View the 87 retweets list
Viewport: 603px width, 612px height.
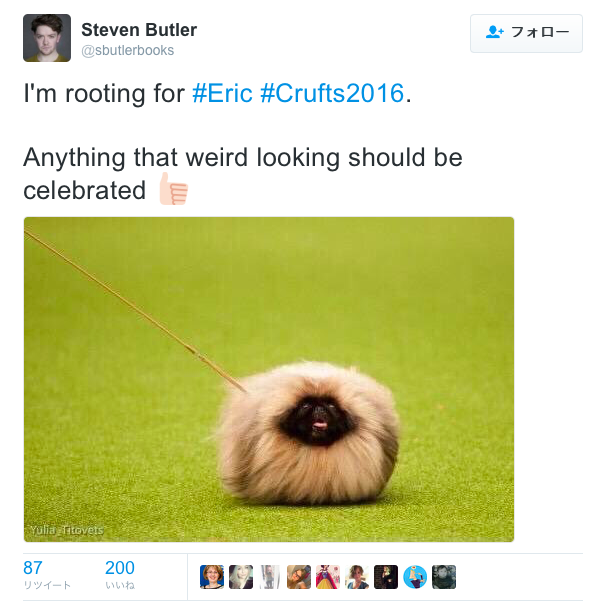47,574
